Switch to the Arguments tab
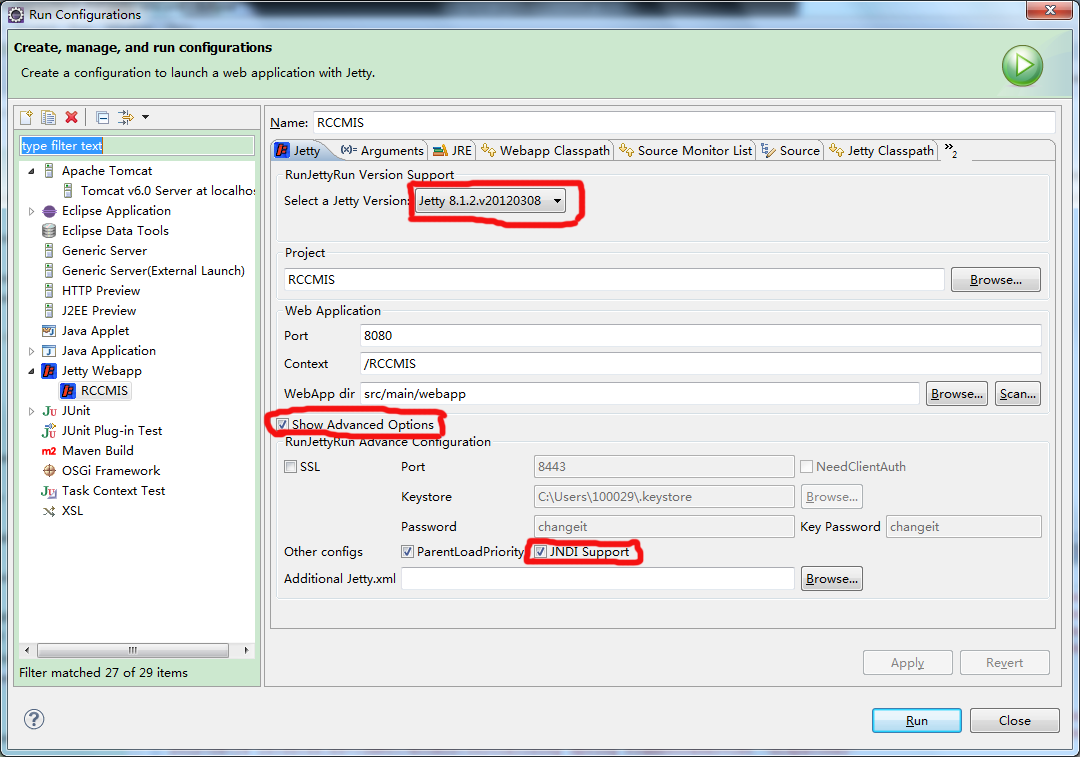 [x=382, y=150]
